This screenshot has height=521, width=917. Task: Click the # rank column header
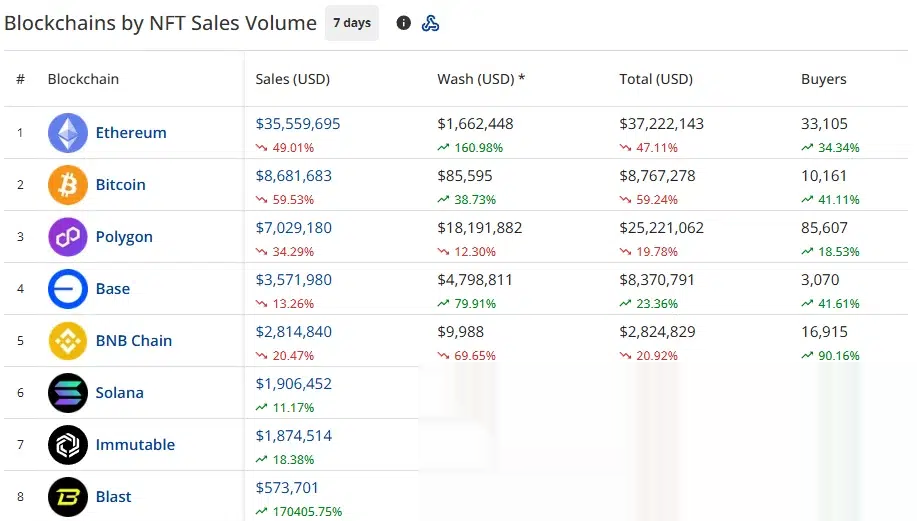pyautogui.click(x=20, y=79)
